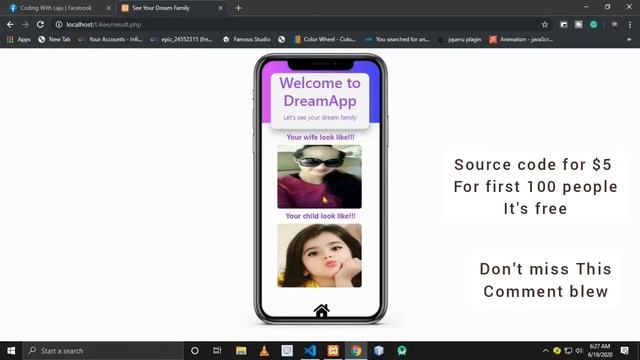Click the 'Let's see your dream family' subtitle

(320, 118)
